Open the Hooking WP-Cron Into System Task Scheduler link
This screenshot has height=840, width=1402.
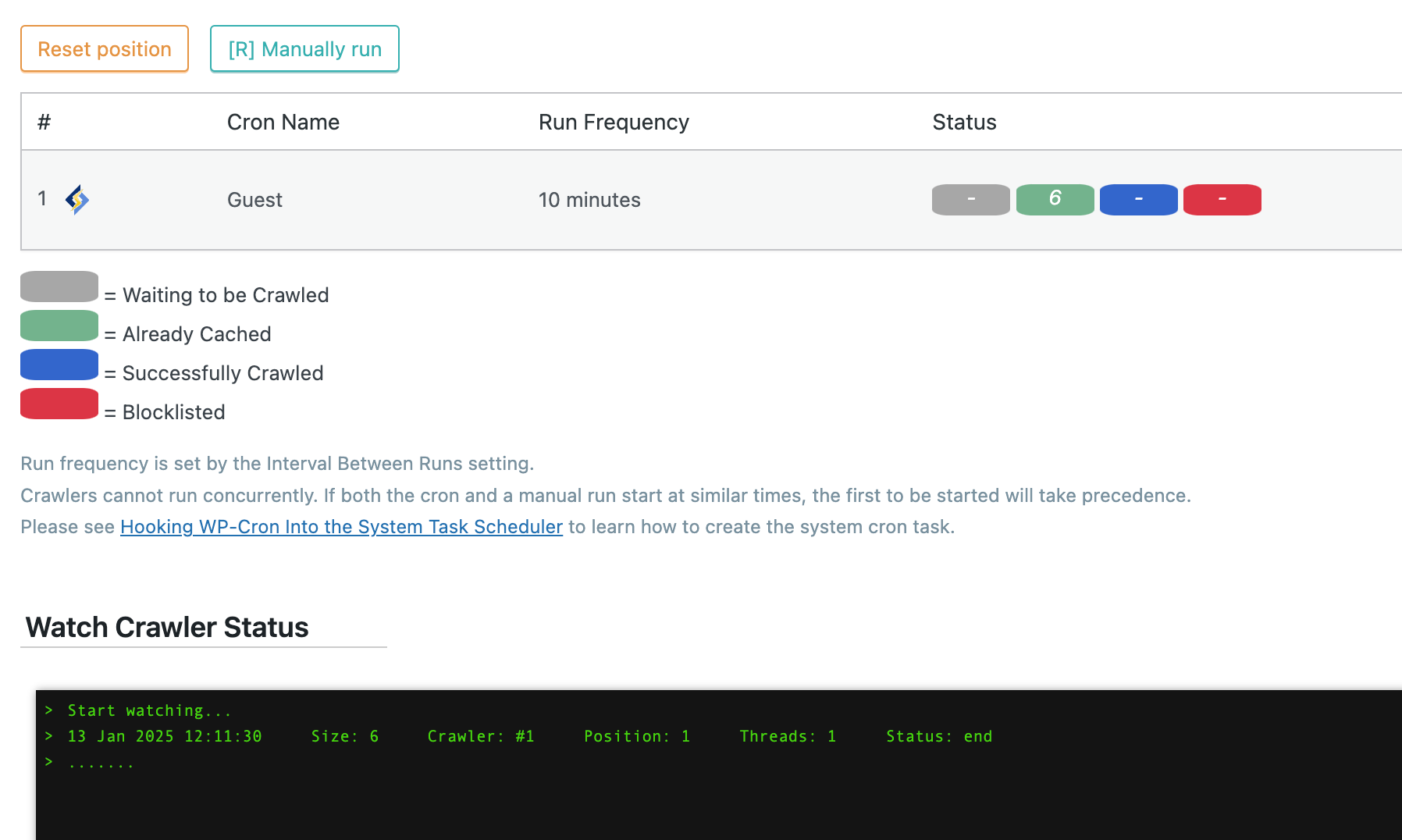341,527
